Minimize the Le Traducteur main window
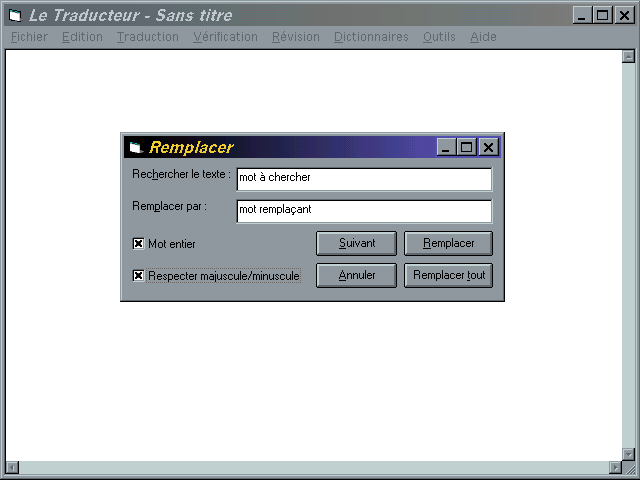Viewport: 640px width, 480px height. (x=582, y=16)
